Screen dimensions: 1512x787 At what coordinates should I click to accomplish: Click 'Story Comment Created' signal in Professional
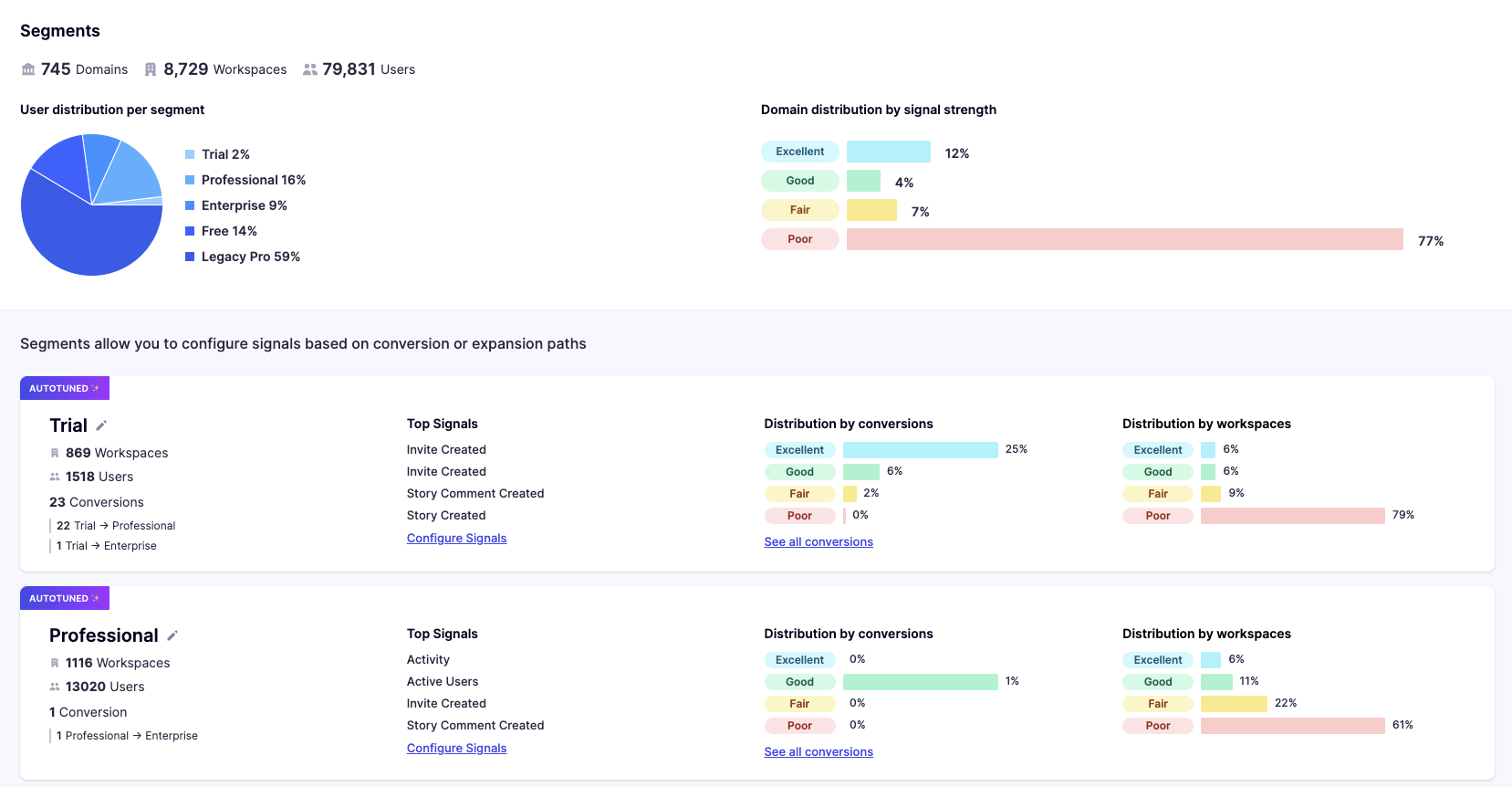click(475, 726)
